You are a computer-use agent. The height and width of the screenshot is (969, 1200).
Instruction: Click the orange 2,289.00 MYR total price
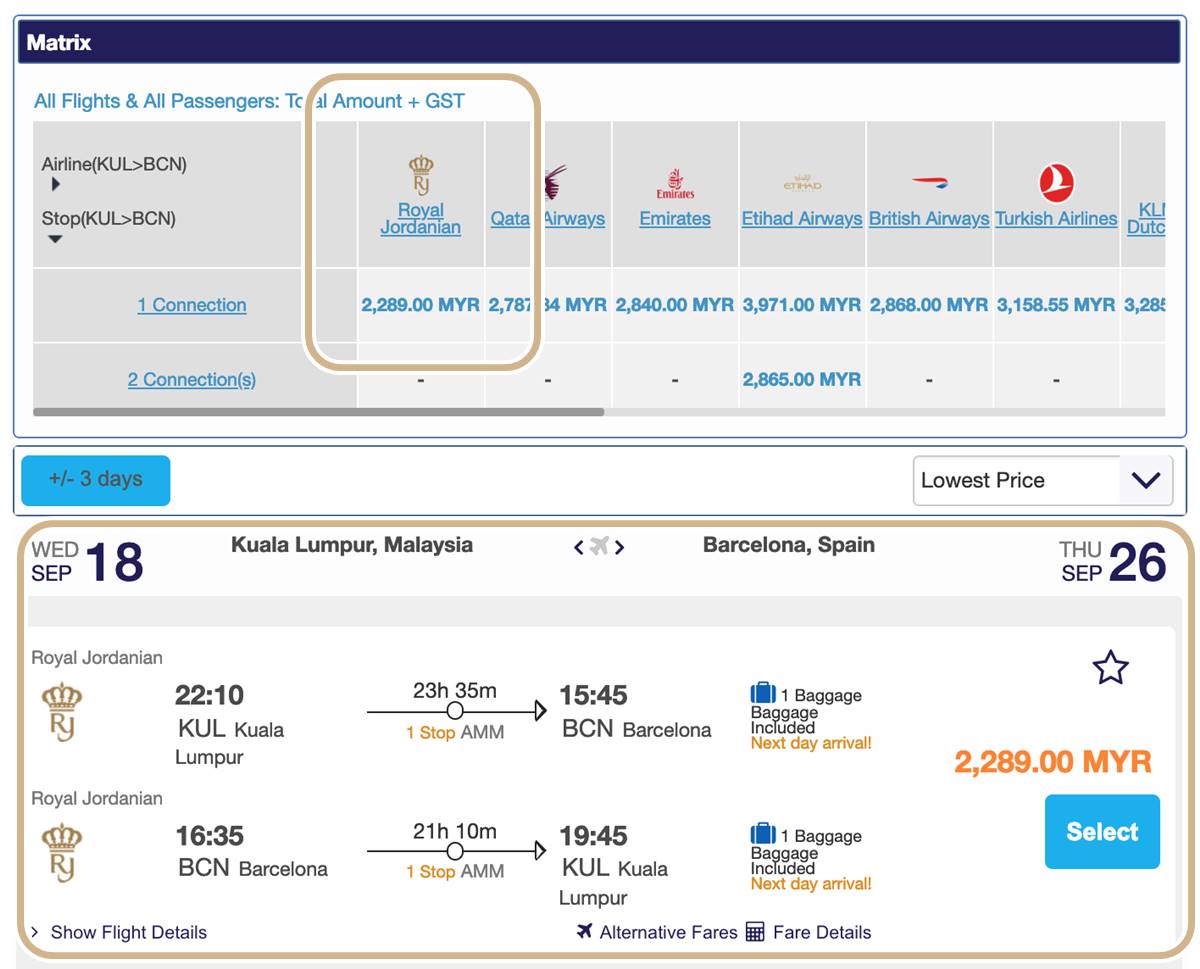coord(1053,762)
